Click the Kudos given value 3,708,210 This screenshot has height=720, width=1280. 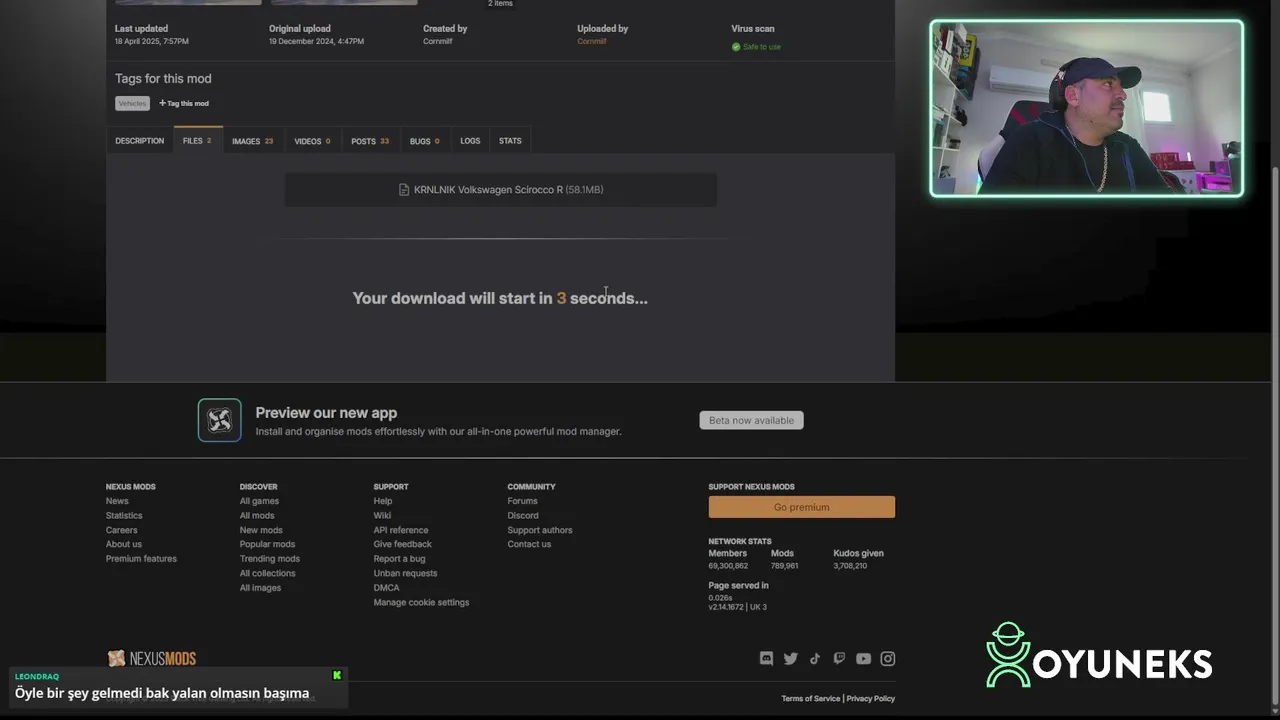[x=850, y=566]
